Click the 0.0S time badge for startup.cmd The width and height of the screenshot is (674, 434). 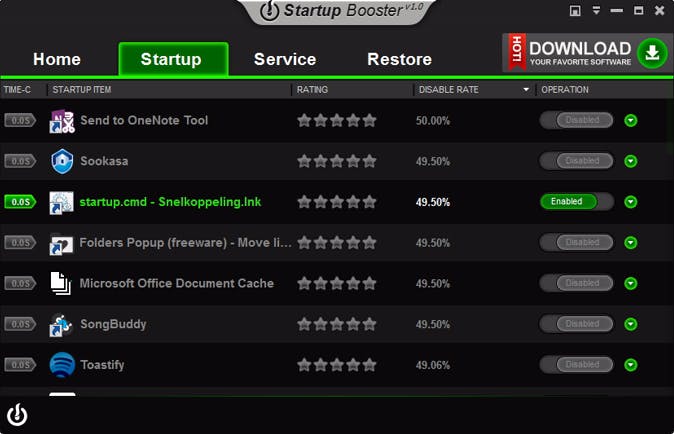pos(20,202)
